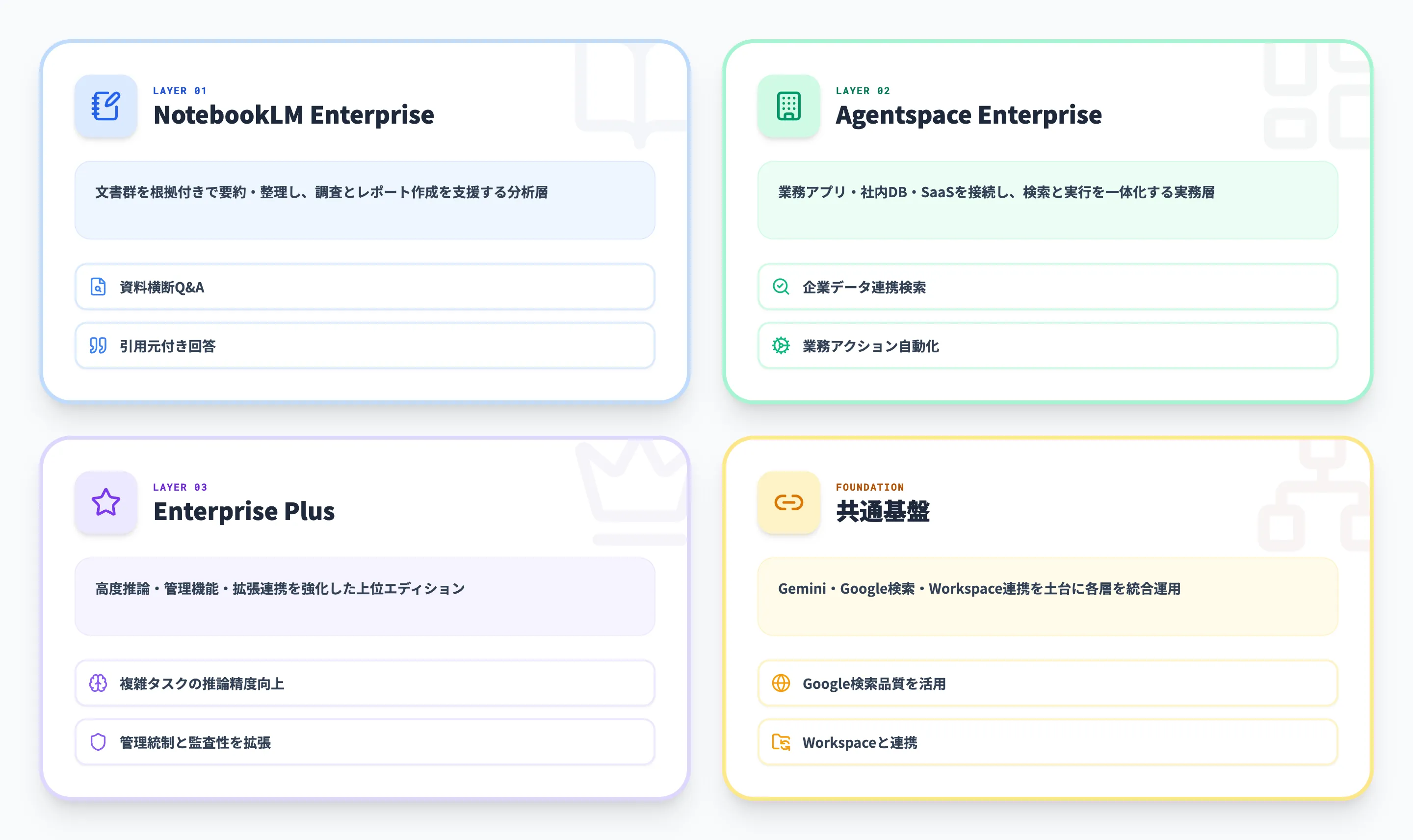Click the folder sync icon beside Workspaceと連携
The width and height of the screenshot is (1413, 840).
(782, 742)
